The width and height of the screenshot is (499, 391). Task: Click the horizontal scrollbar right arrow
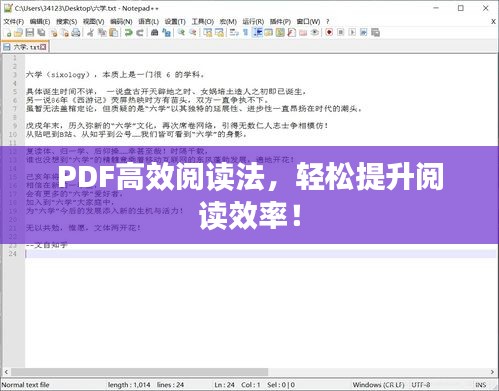pyautogui.click(x=493, y=372)
